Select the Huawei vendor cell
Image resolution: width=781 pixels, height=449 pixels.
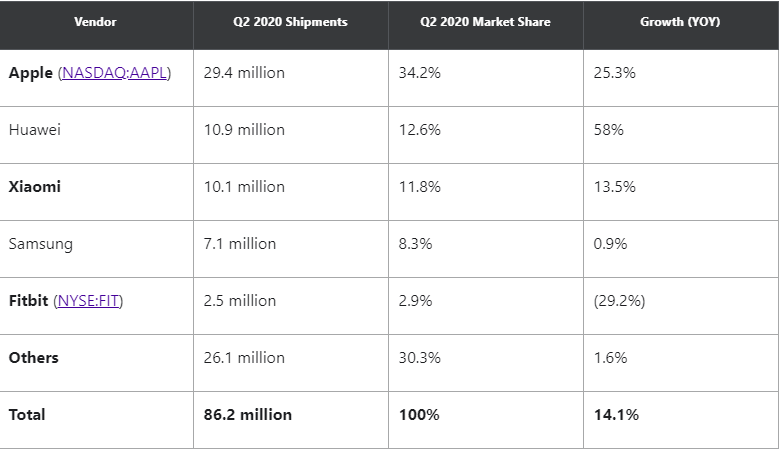(x=34, y=130)
